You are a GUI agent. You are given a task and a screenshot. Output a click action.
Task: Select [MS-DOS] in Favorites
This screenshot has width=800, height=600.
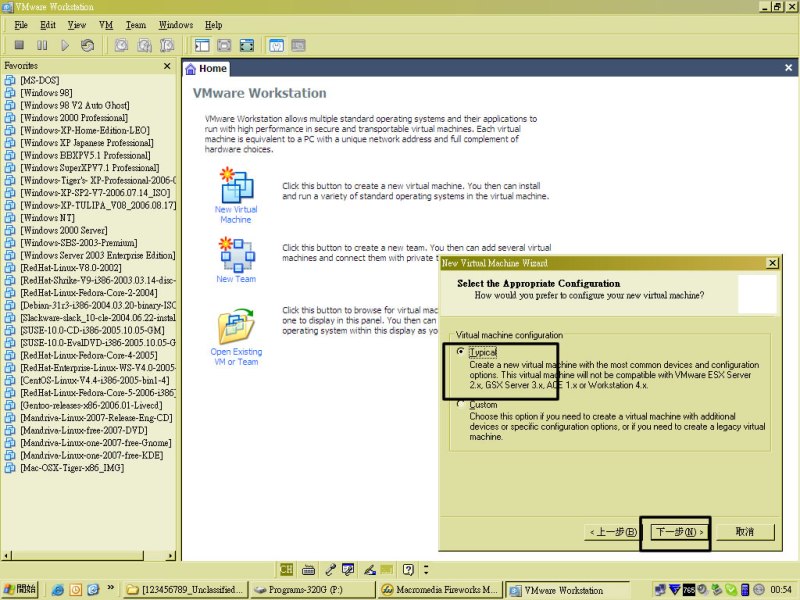(40, 80)
